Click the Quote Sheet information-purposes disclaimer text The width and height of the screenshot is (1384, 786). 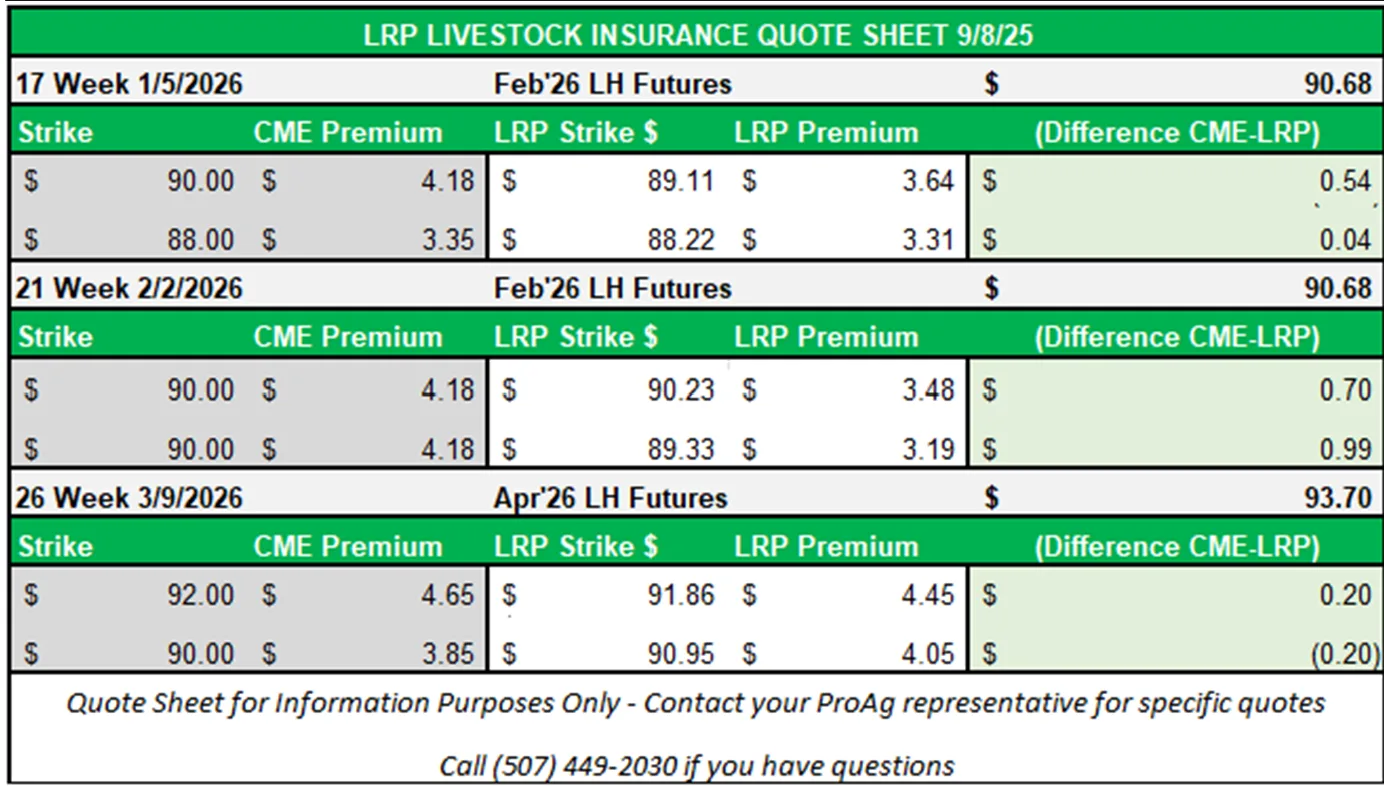696,703
